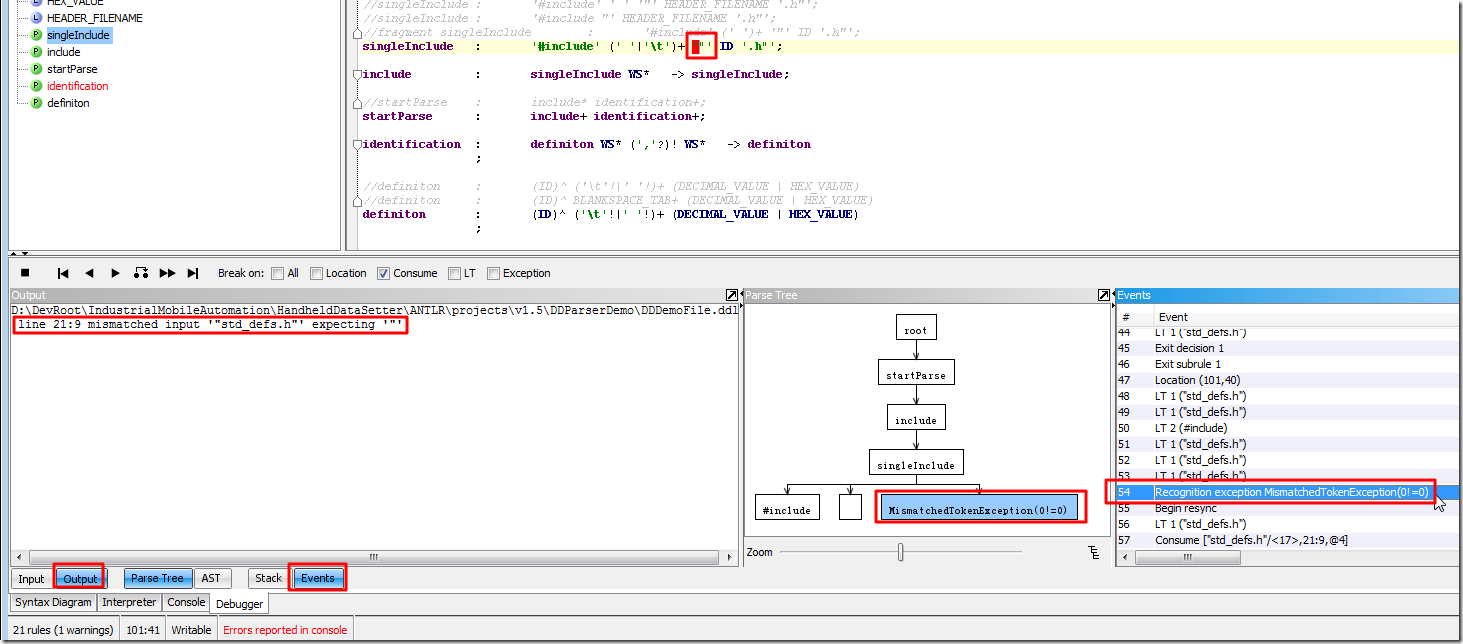Image resolution: width=1463 pixels, height=644 pixels.
Task: Click the collapse arrows above the debugger panel
Action: coord(19,254)
